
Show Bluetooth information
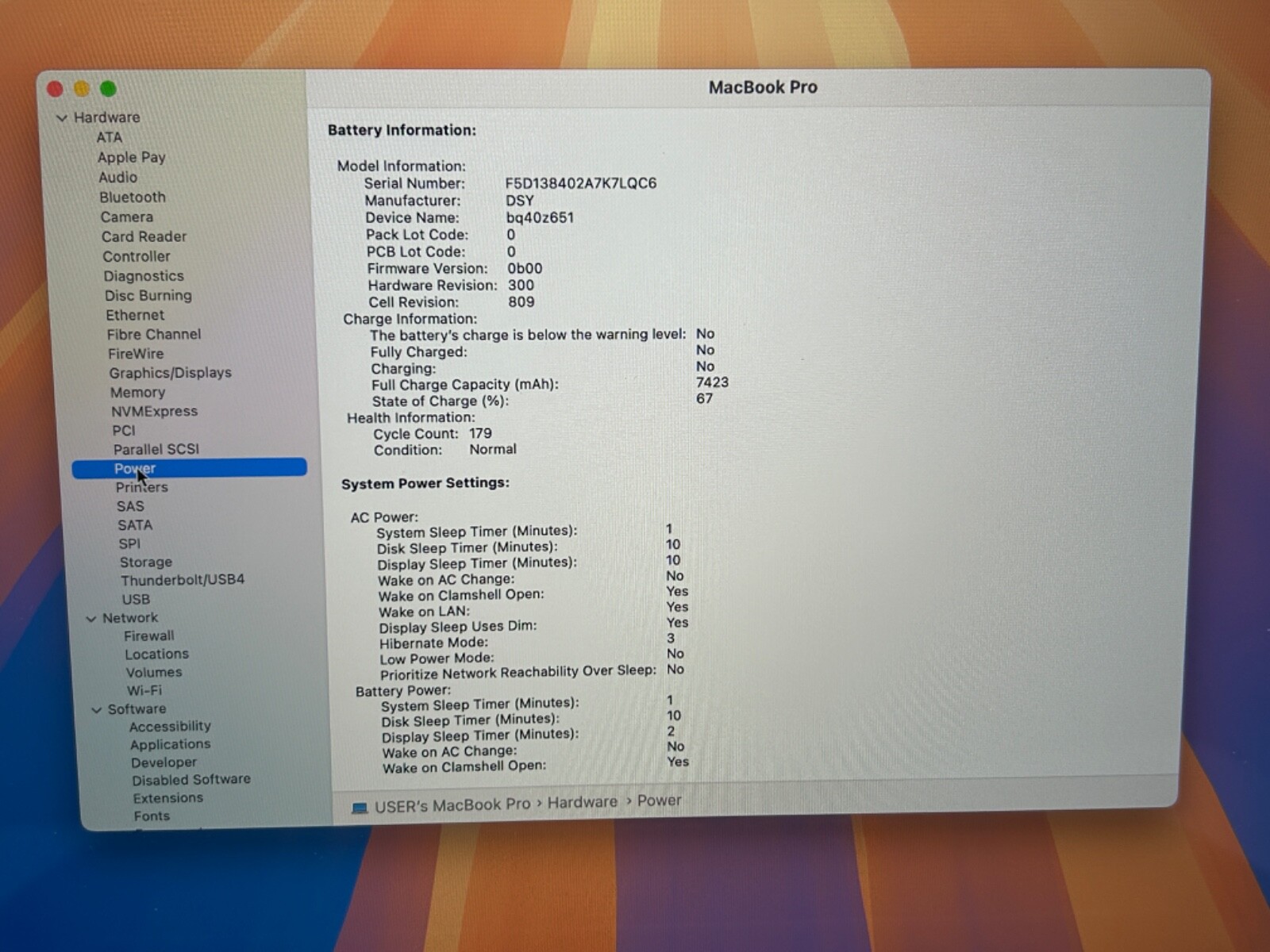133,197
